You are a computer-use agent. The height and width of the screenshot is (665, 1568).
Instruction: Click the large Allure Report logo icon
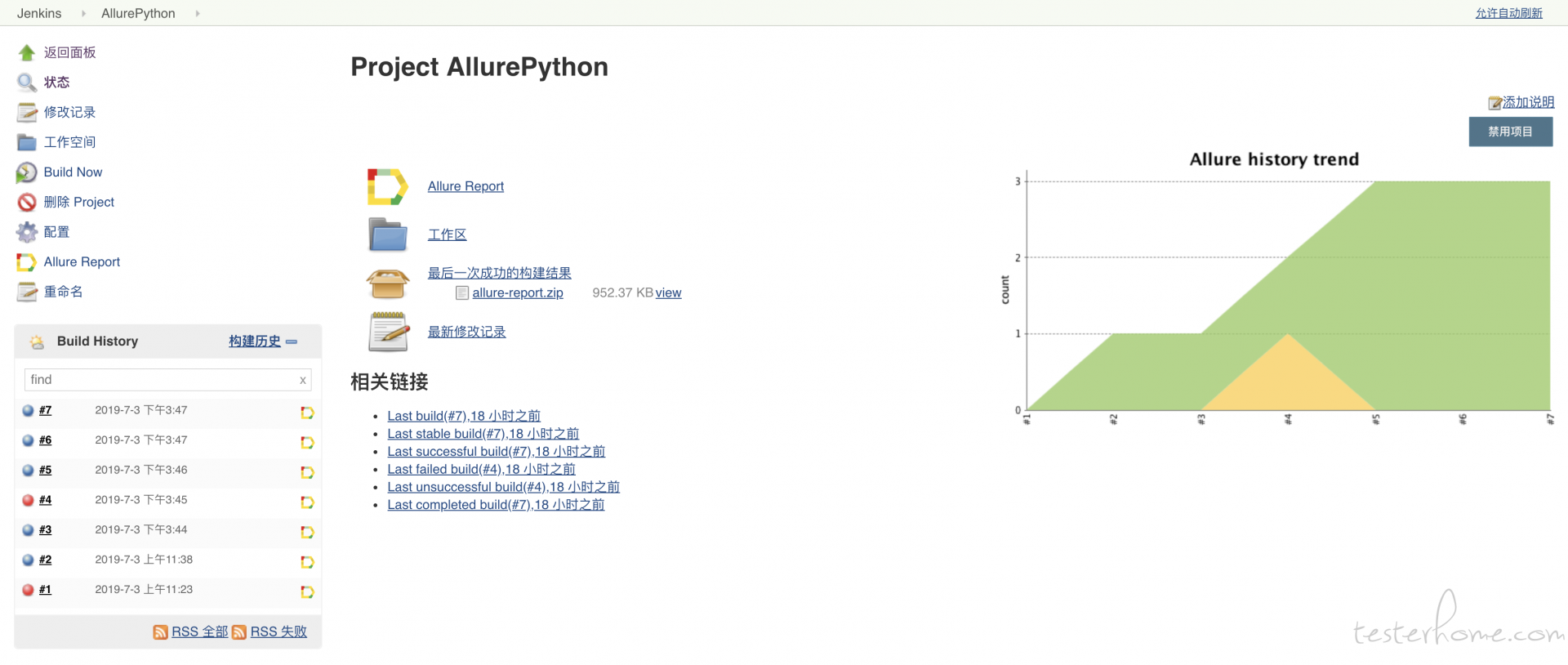point(387,186)
